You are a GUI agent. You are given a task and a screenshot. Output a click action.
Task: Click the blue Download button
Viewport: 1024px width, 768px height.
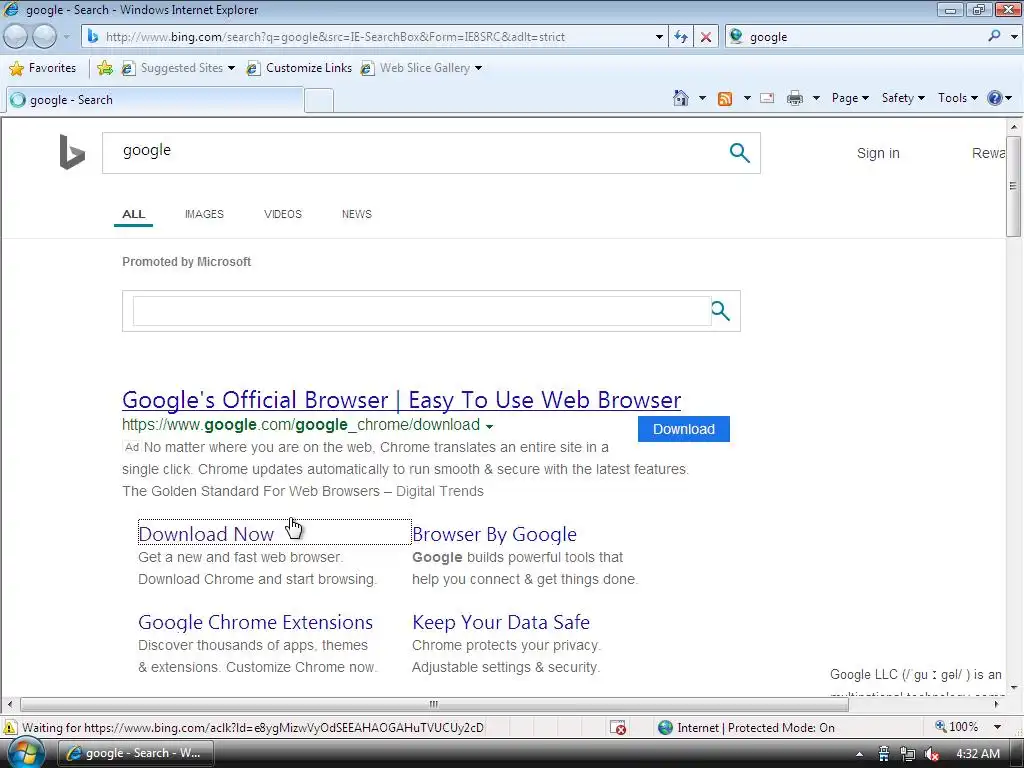(683, 429)
